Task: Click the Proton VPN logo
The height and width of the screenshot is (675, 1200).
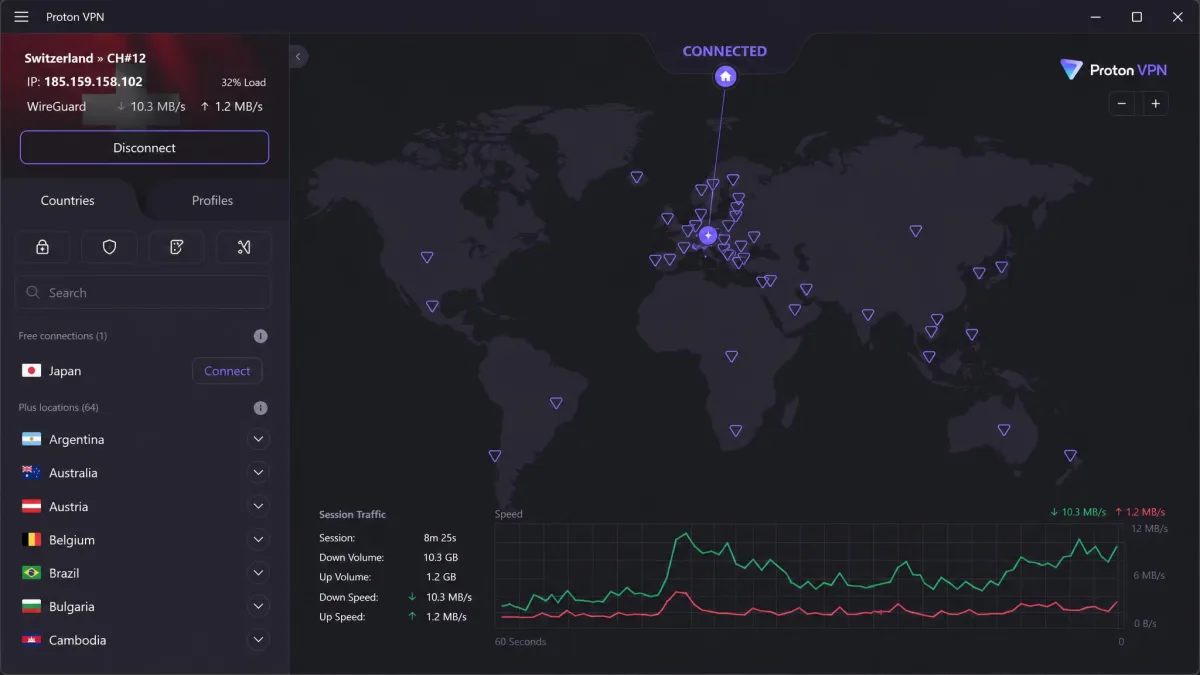Action: [1113, 70]
